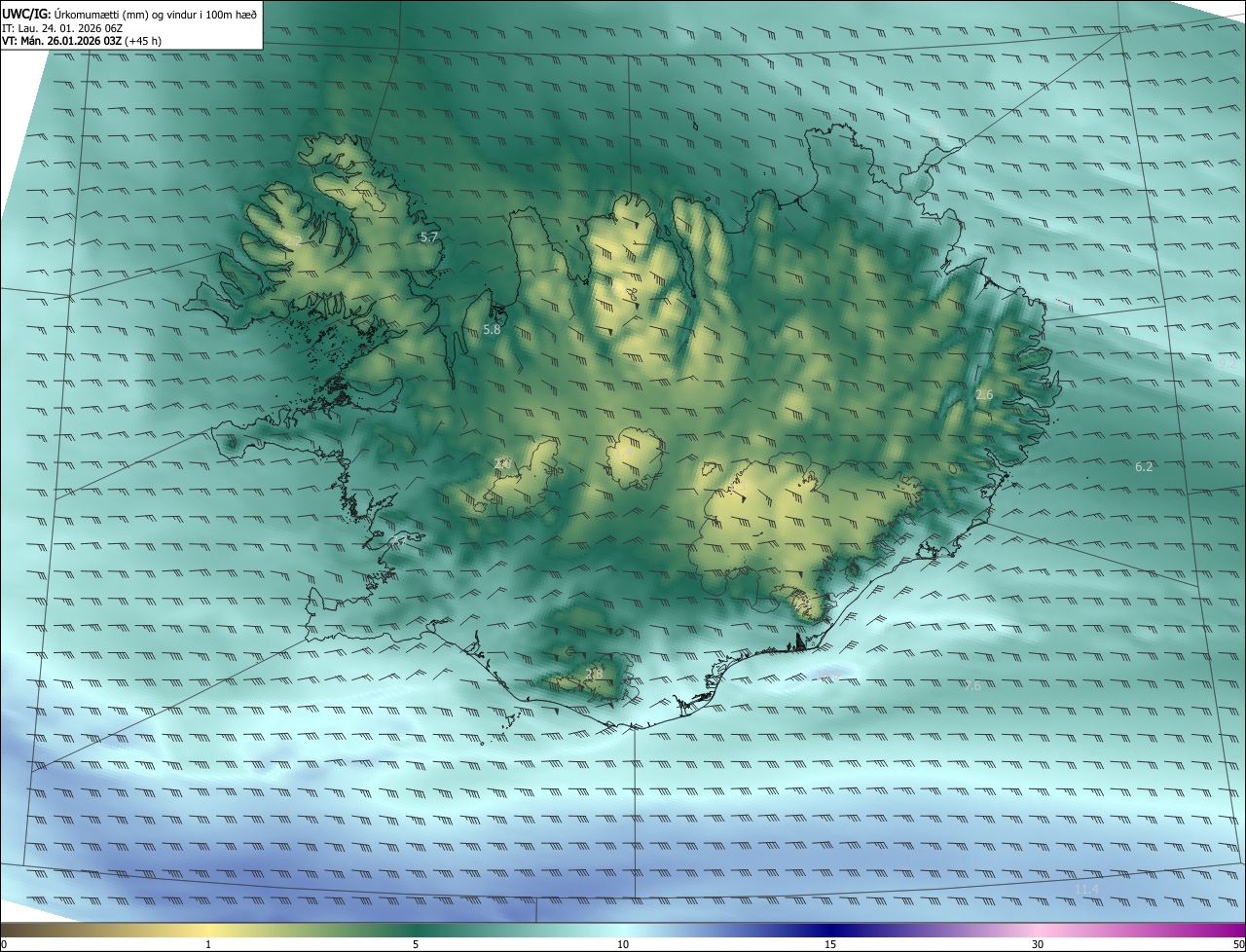Pick the purple segment between 15 and 30
Viewport: 1246px width, 952px height.
(x=934, y=930)
